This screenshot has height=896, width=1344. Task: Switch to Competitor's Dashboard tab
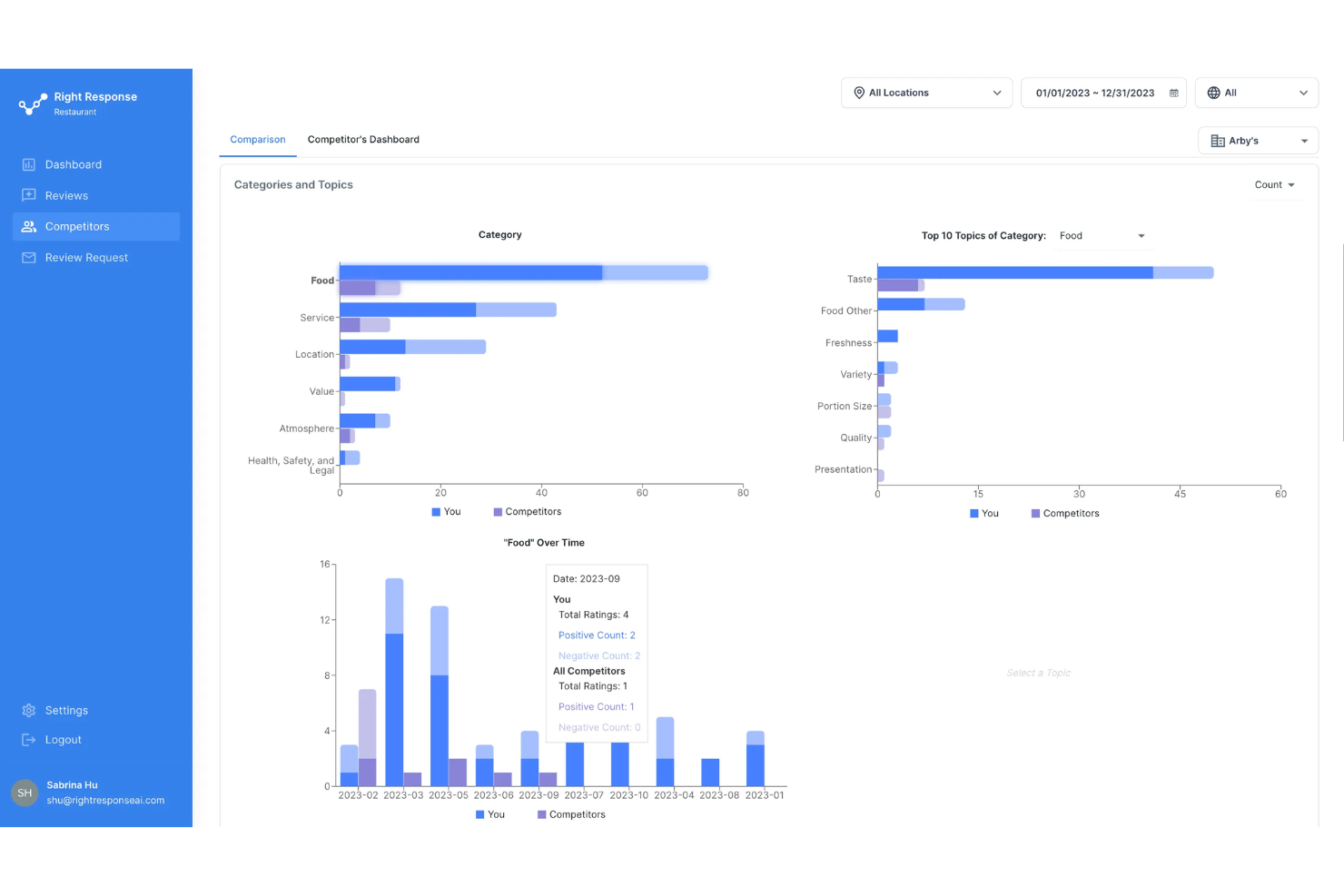[x=363, y=139]
